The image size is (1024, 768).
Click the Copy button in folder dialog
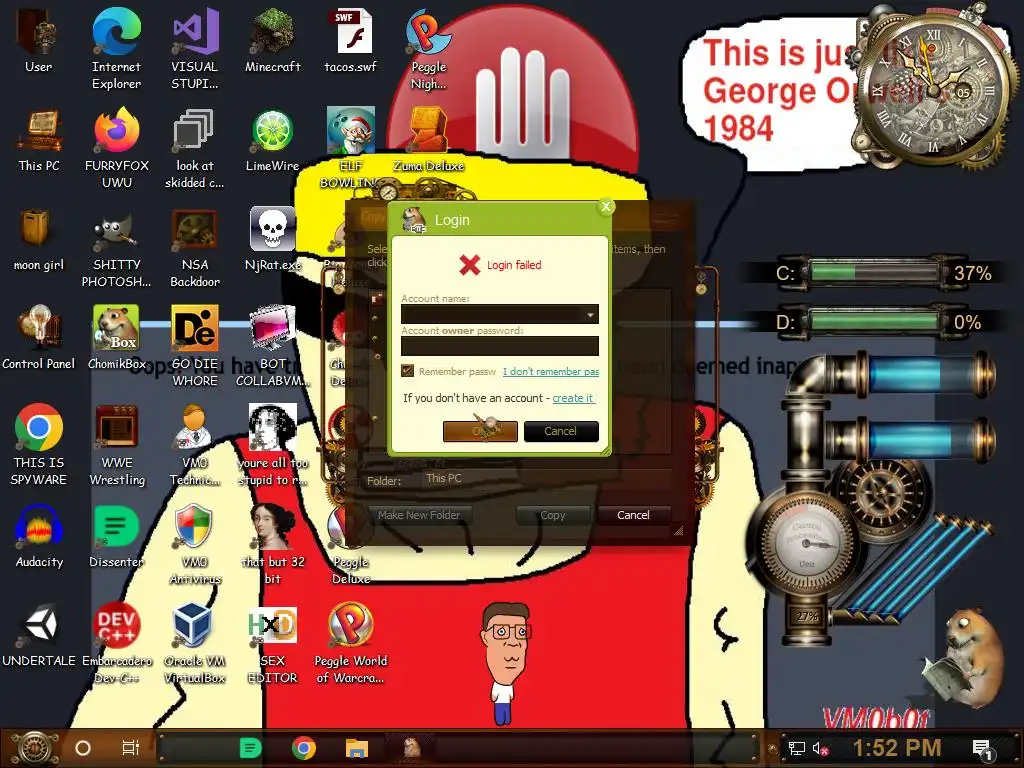coord(552,515)
